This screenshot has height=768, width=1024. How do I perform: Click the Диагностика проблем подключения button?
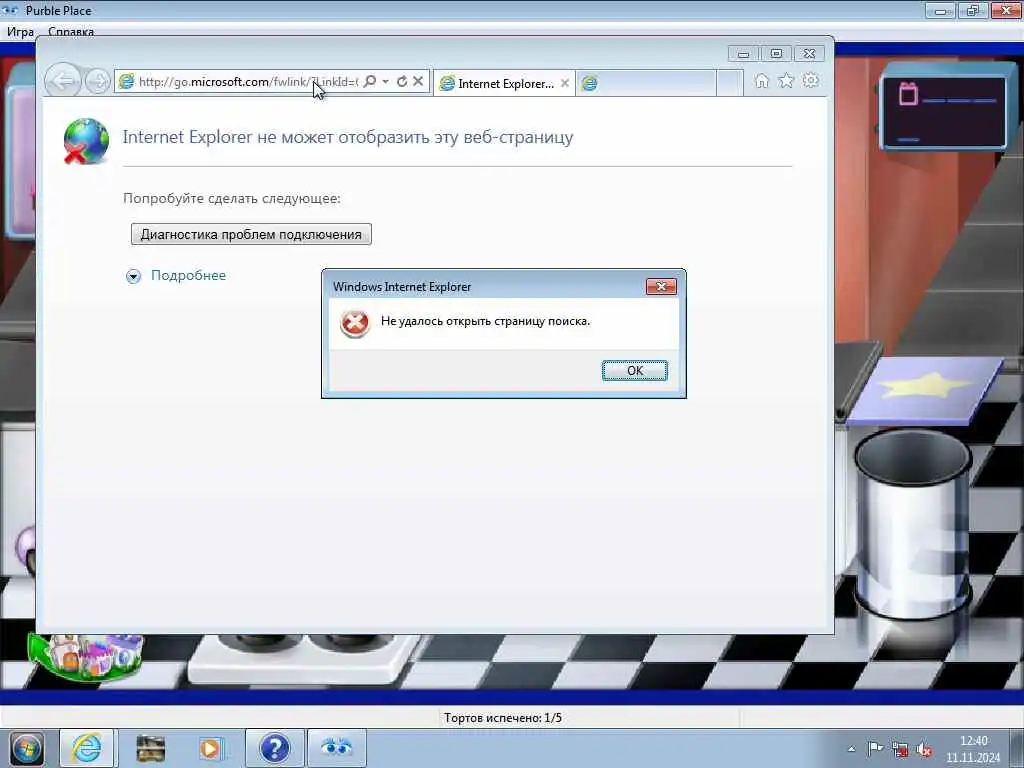click(x=251, y=234)
